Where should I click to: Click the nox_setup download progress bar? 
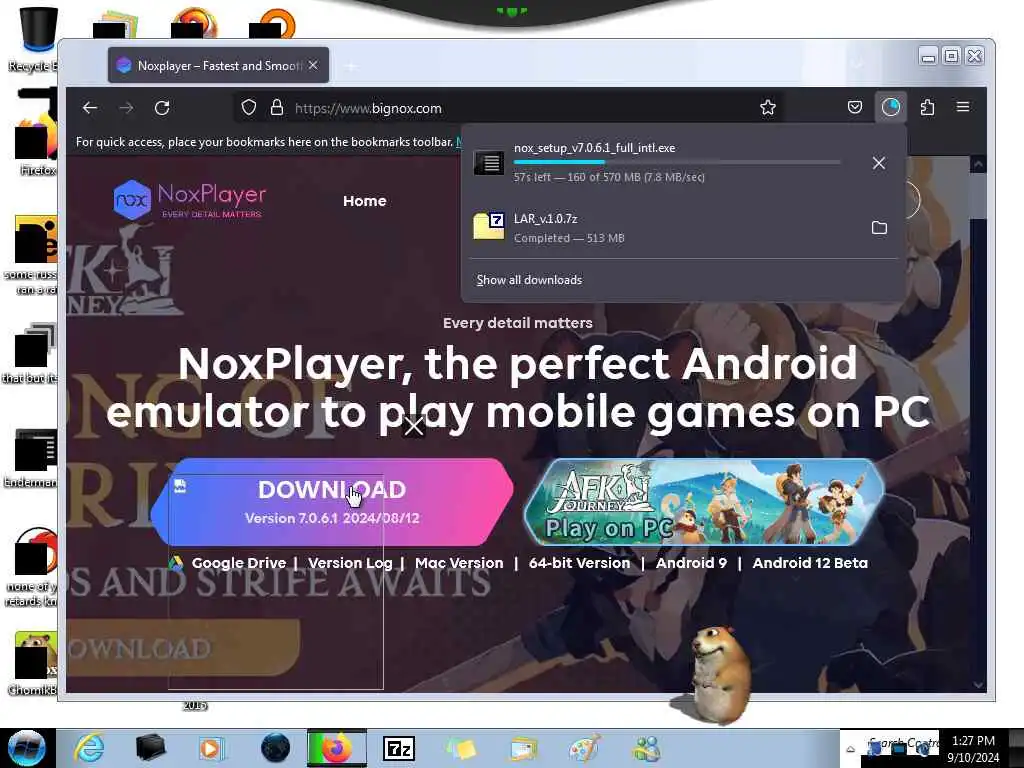click(677, 162)
